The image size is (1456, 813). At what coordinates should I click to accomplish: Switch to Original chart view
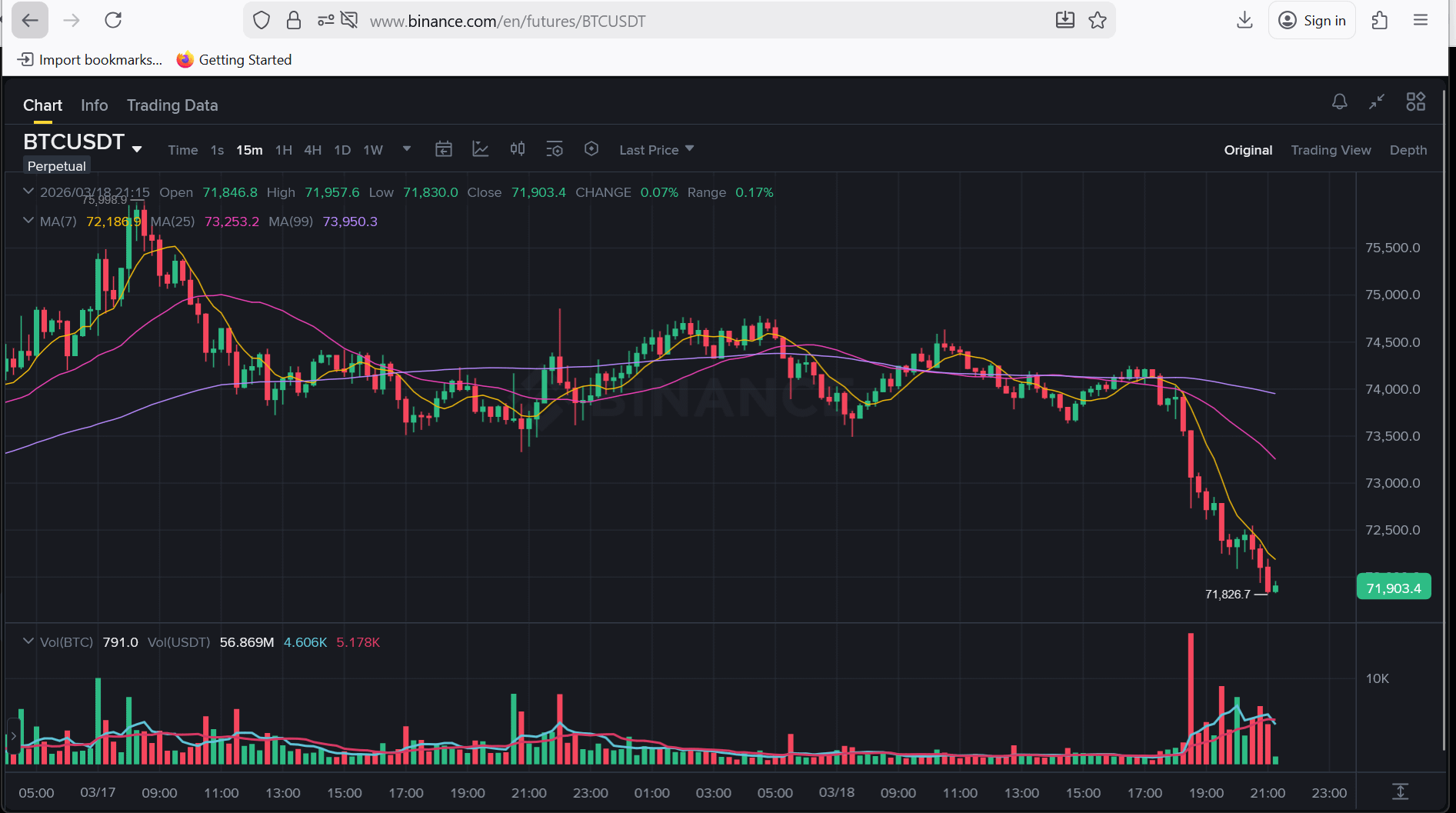[1248, 150]
